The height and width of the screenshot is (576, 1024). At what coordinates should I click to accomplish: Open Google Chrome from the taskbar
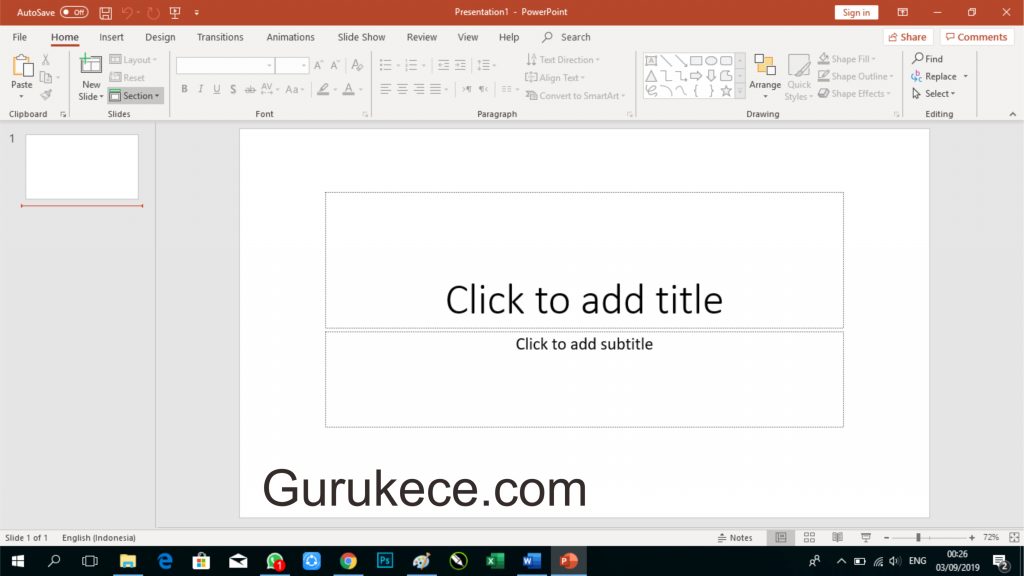point(348,561)
